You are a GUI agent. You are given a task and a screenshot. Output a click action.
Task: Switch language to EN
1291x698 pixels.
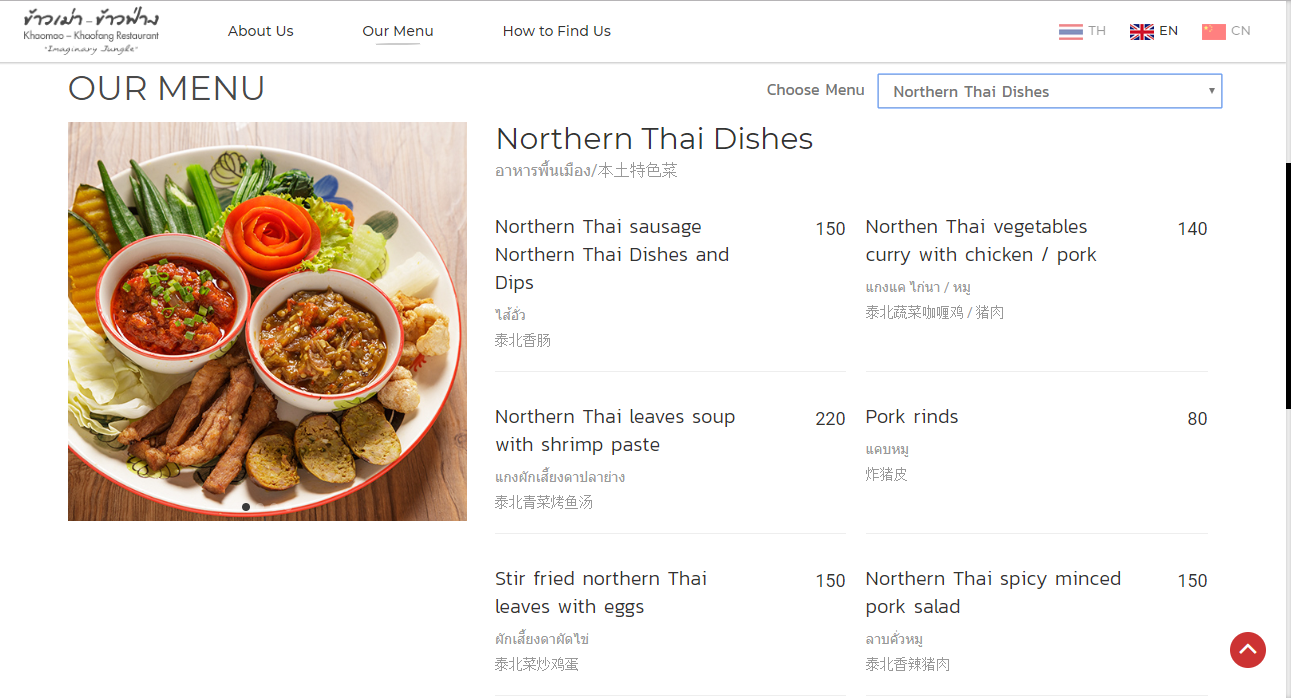click(x=1168, y=31)
